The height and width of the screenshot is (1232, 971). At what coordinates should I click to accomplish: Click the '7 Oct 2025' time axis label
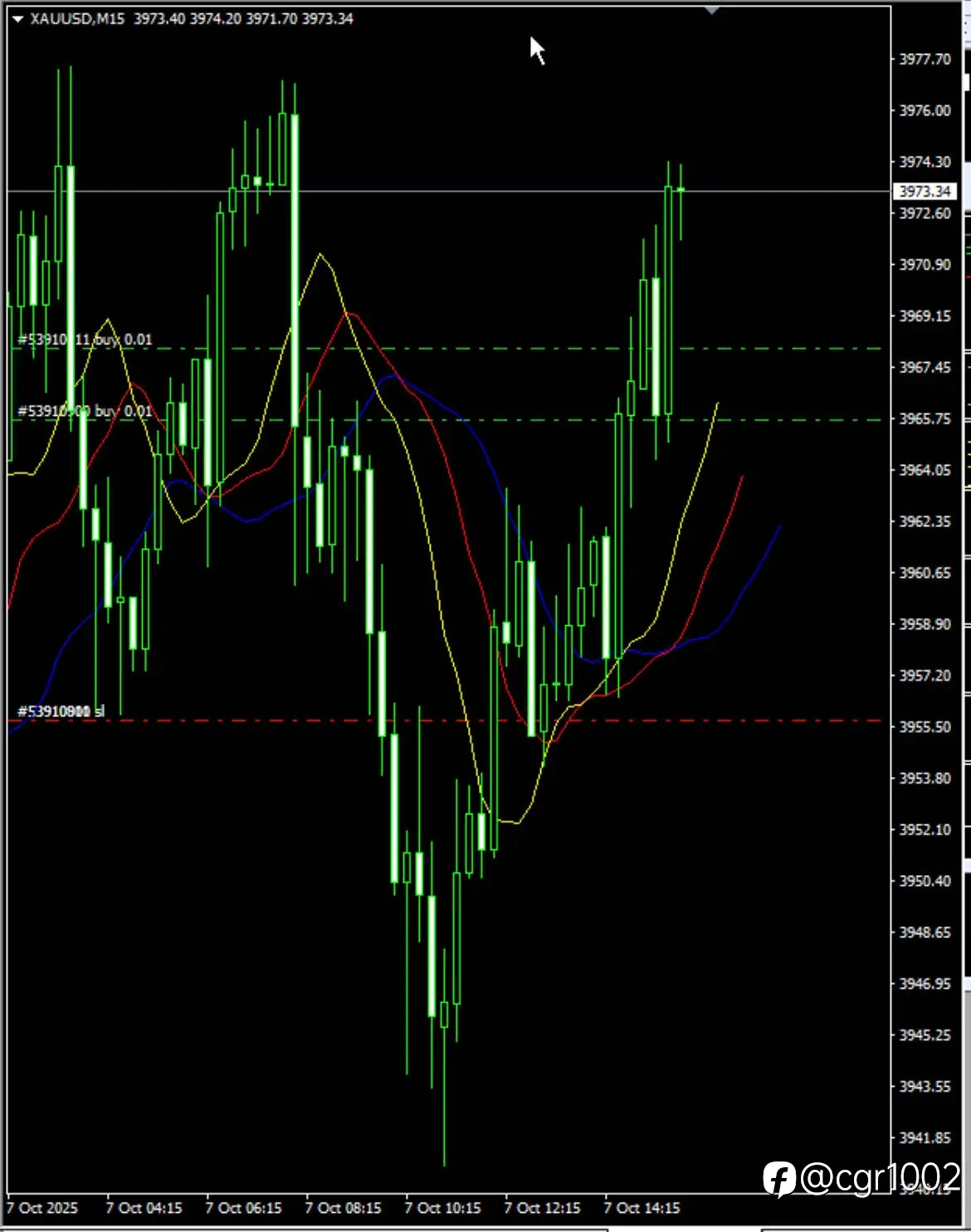click(x=43, y=1208)
